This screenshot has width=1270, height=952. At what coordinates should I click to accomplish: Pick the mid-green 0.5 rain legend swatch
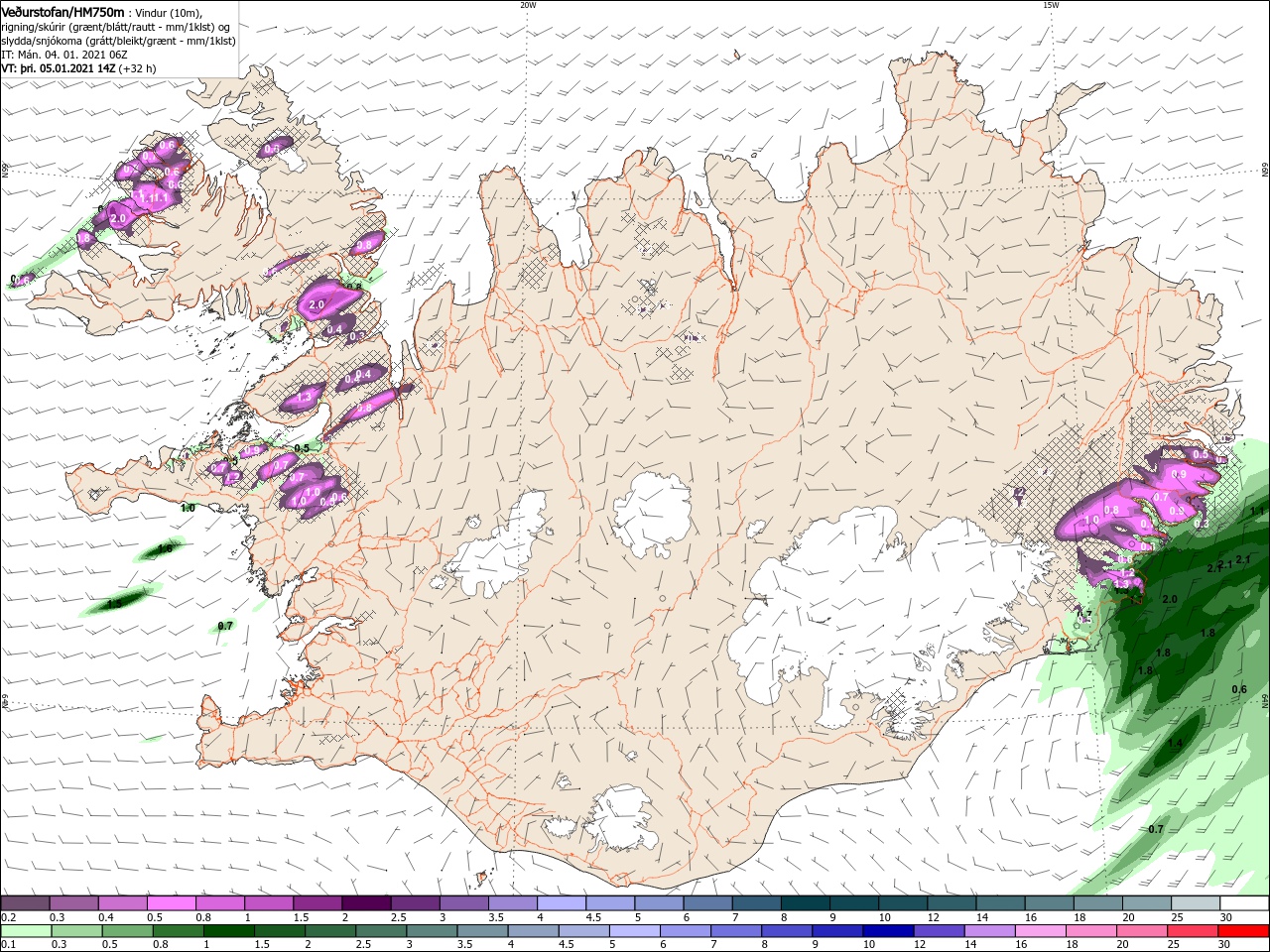127,931
